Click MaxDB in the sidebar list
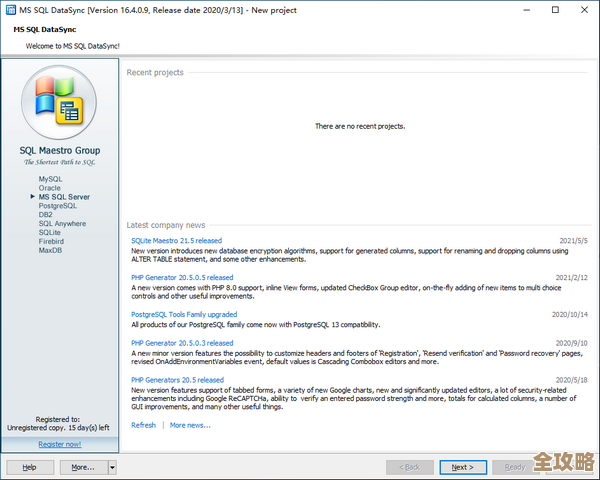Image resolution: width=600 pixels, height=480 pixels. pos(50,251)
